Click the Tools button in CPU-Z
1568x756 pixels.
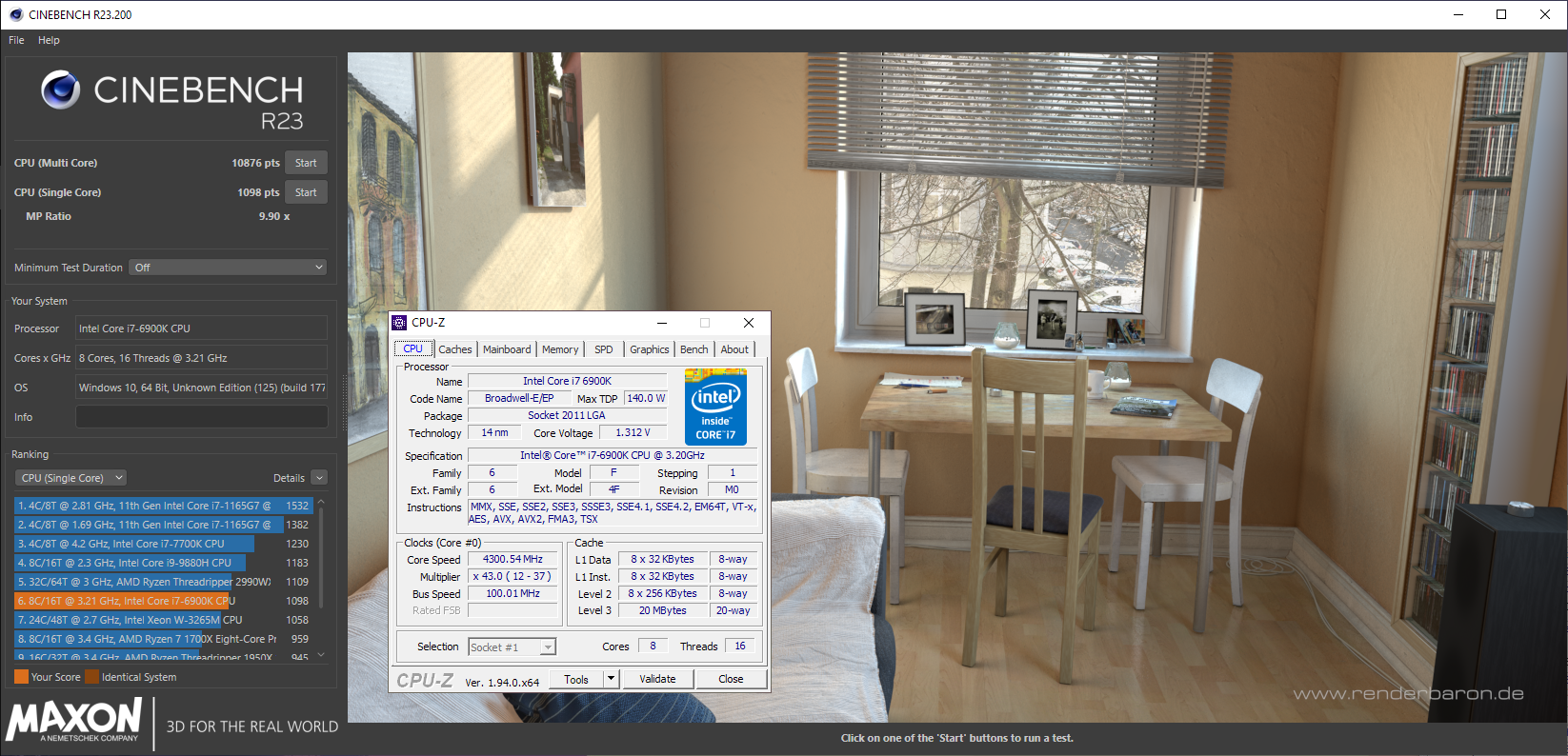[x=576, y=679]
